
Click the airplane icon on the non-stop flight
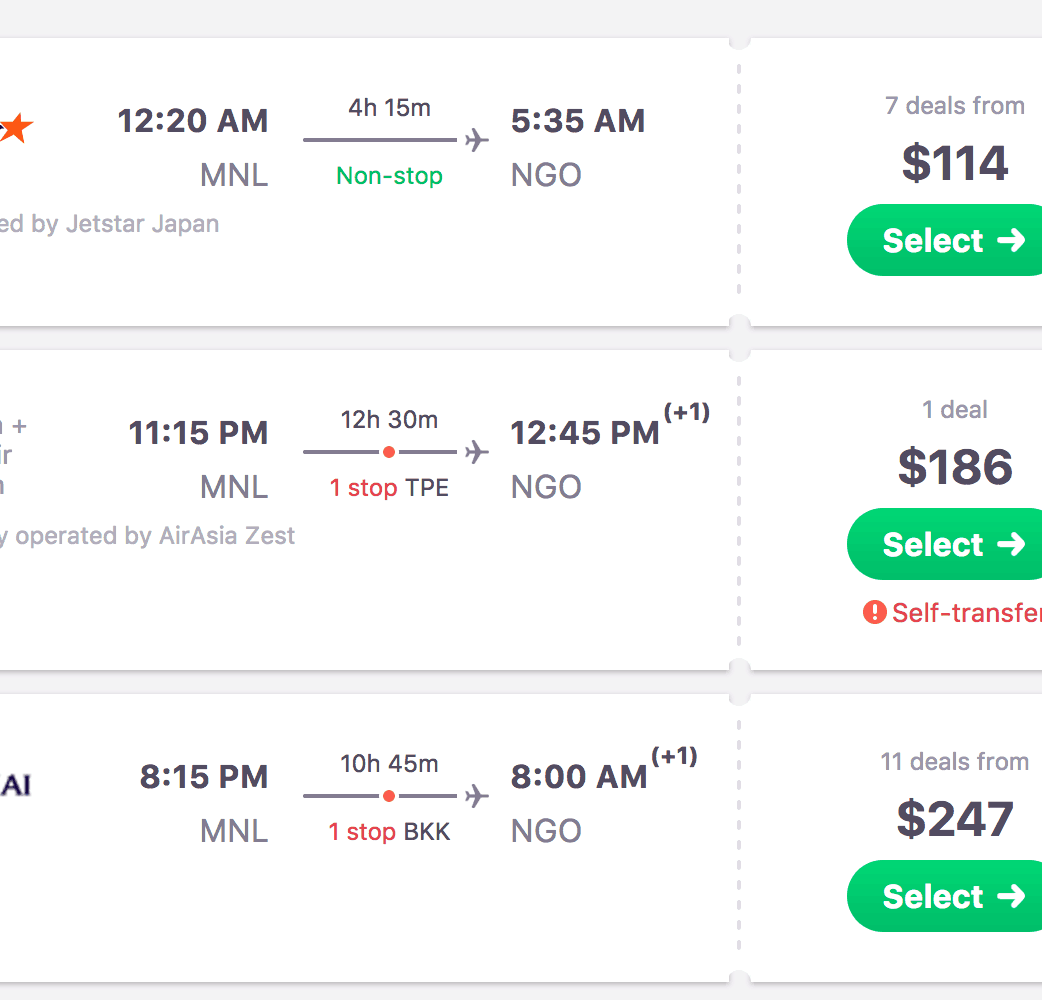click(477, 140)
